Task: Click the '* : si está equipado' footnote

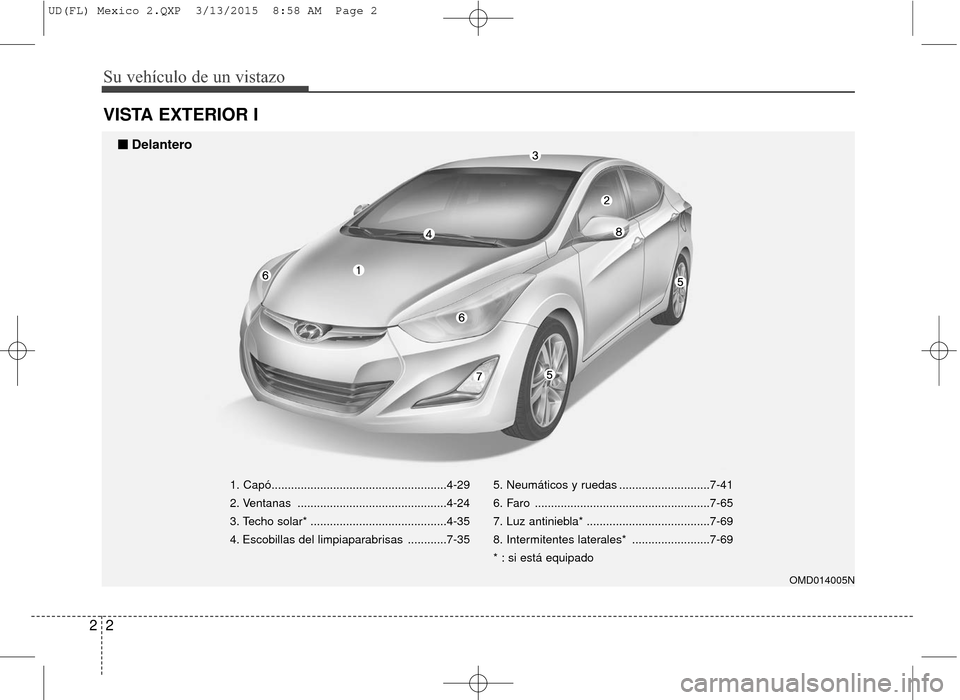Action: point(543,558)
